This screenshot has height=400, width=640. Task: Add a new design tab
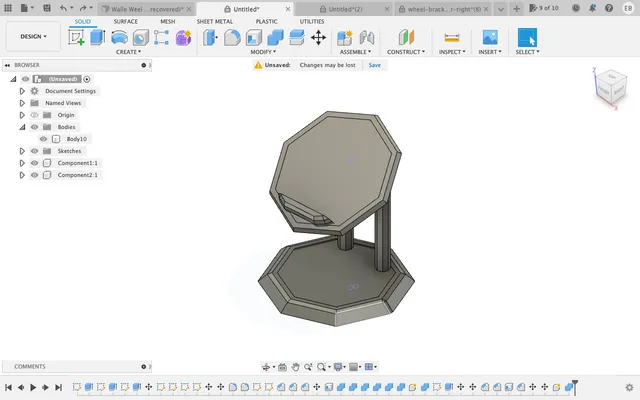click(x=516, y=8)
